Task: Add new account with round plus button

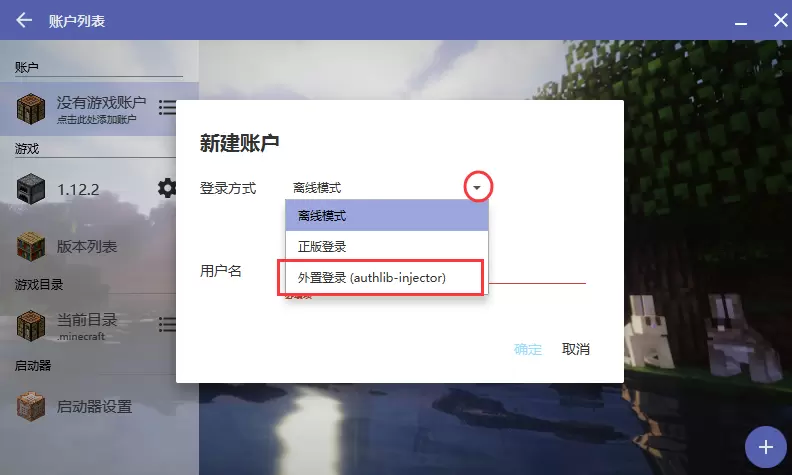Action: click(x=765, y=447)
